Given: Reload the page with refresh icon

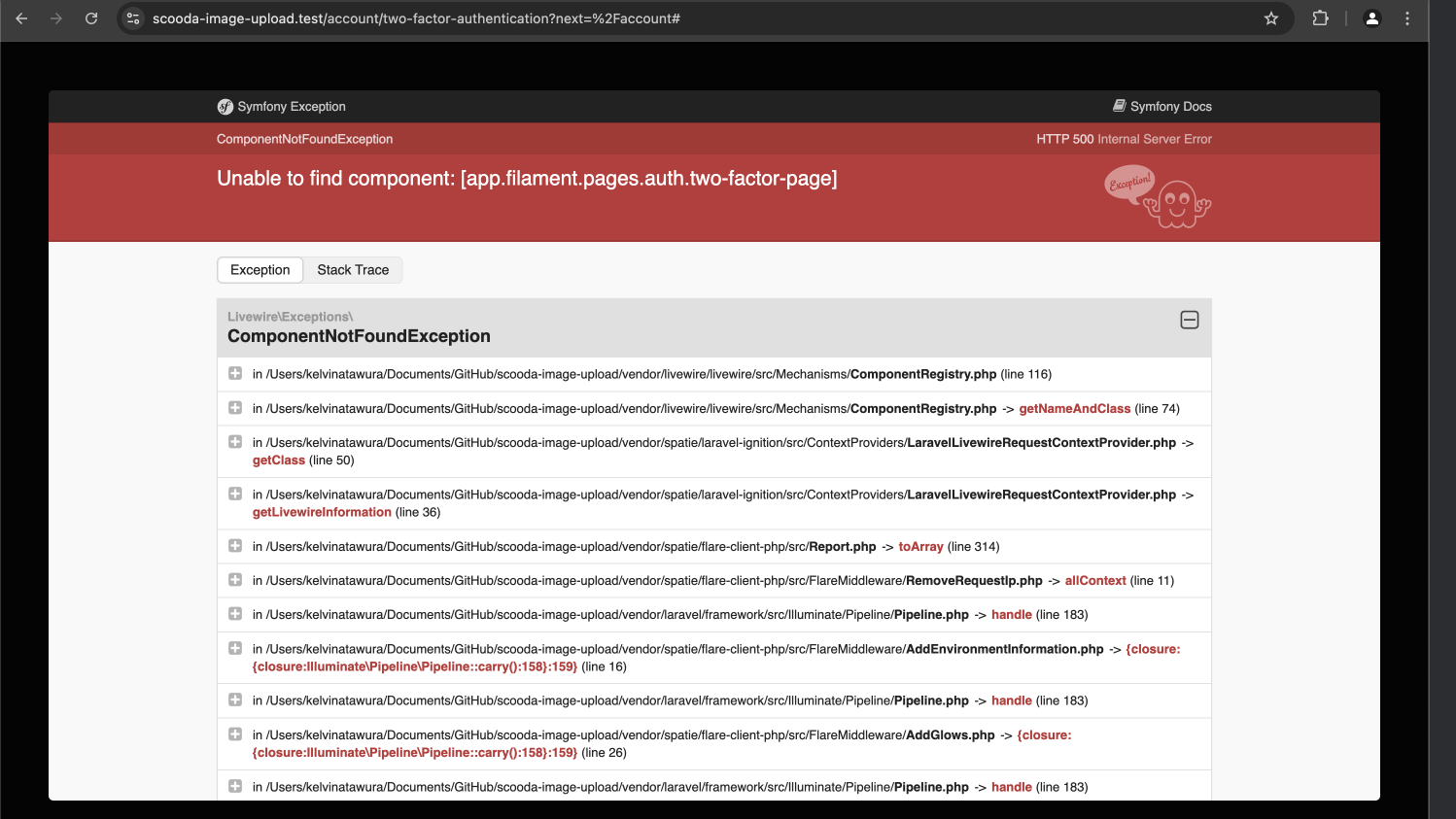Looking at the screenshot, I should point(91,18).
